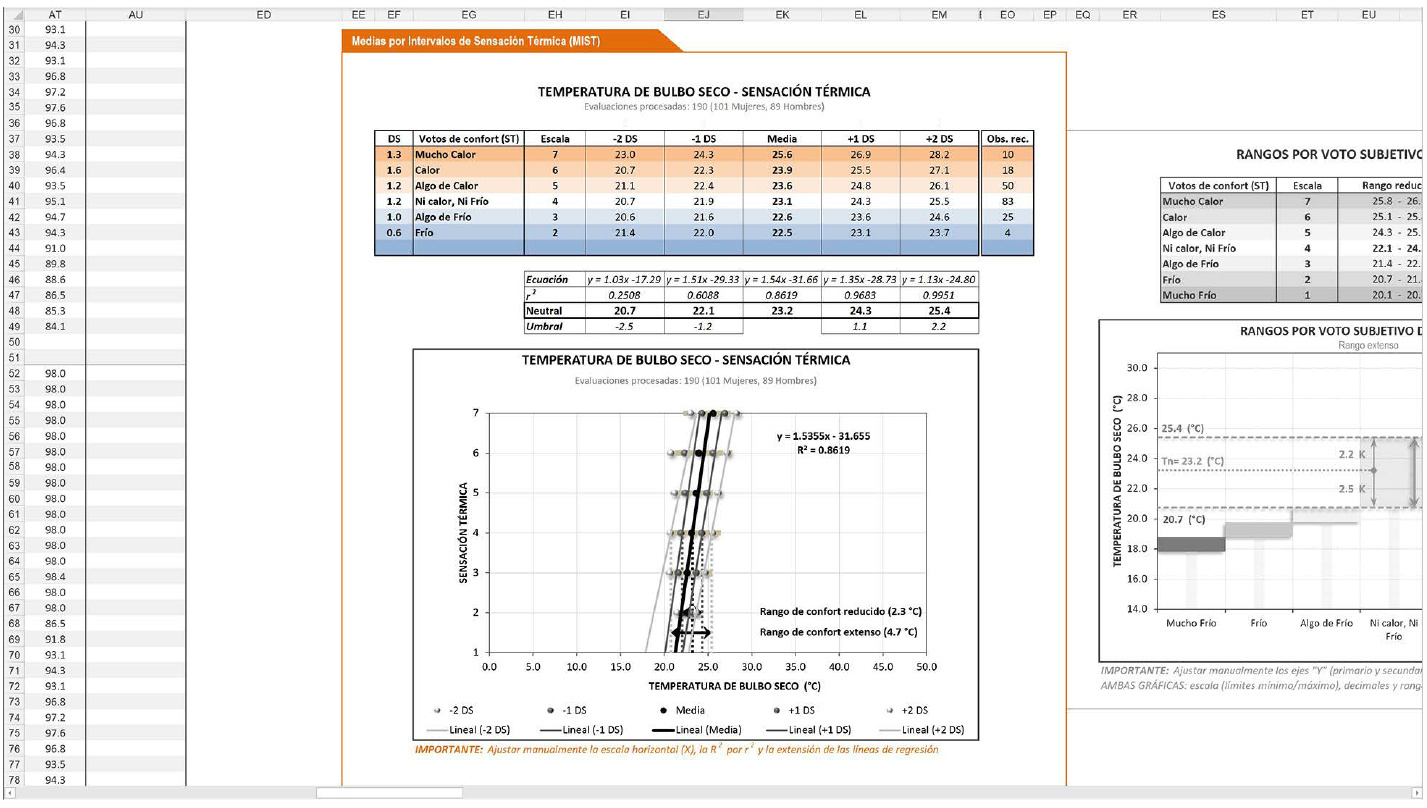Screen dimensions: 1427x808
Task: Click the 'Umbral' row label
Action: 545,327
